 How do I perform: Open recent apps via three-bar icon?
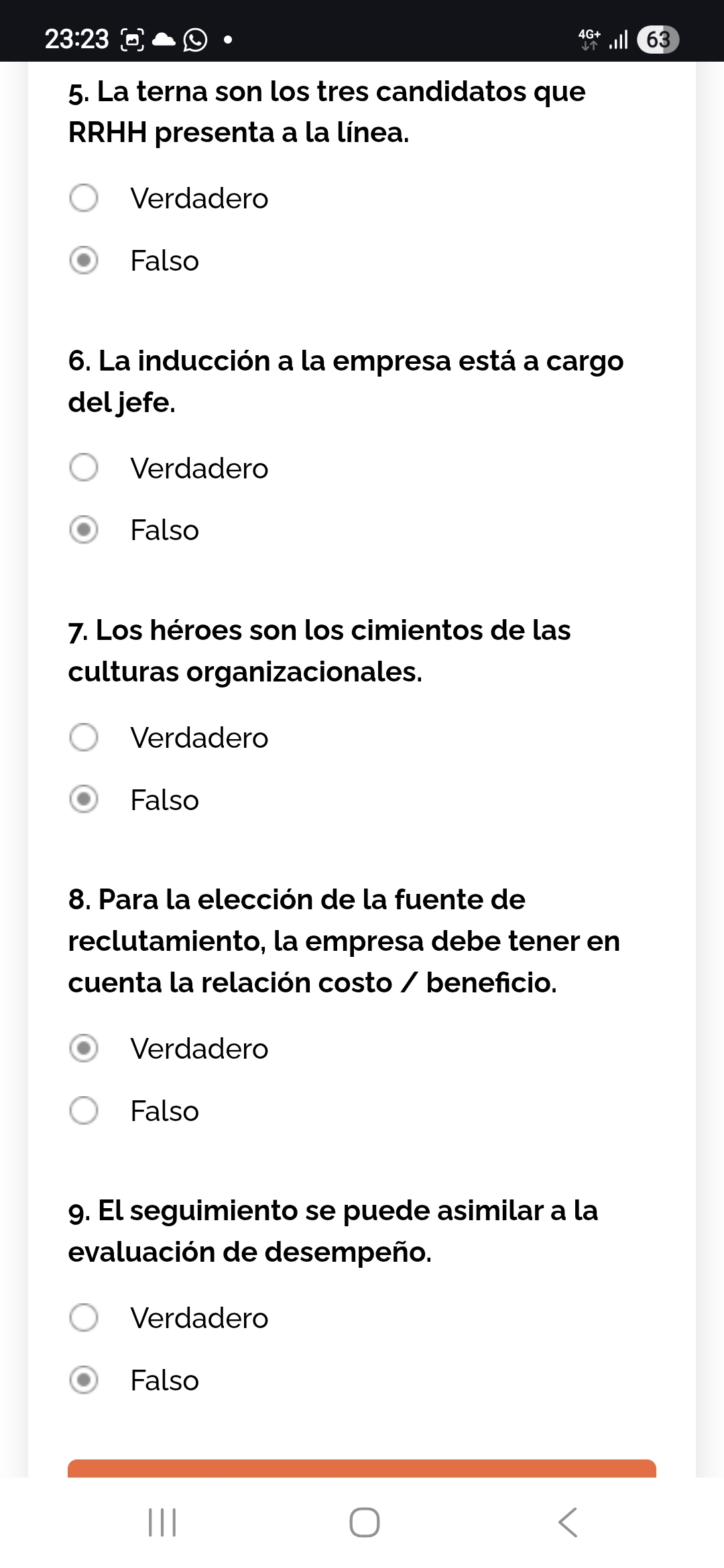[162, 1522]
